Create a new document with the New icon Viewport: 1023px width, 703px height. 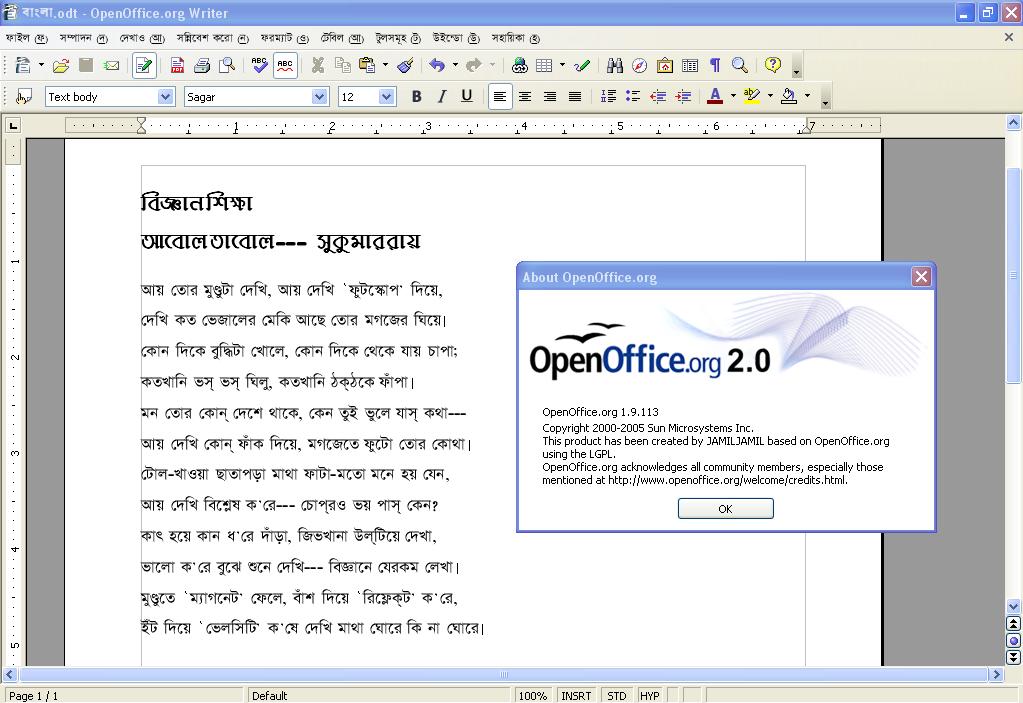pos(23,65)
